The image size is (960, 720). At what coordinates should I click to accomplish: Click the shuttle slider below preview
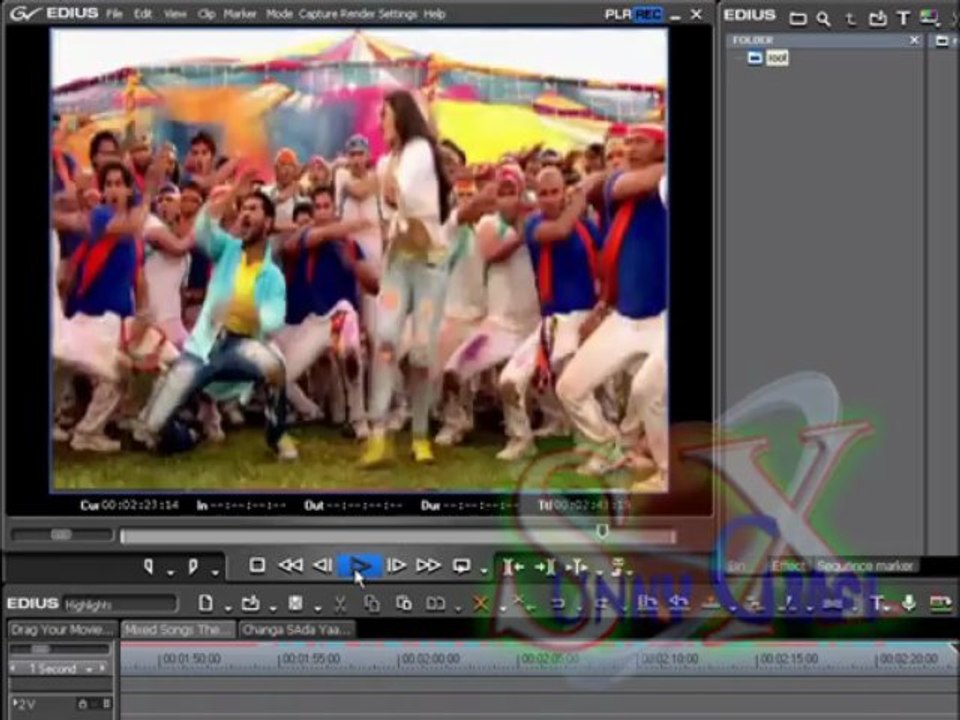[61, 534]
